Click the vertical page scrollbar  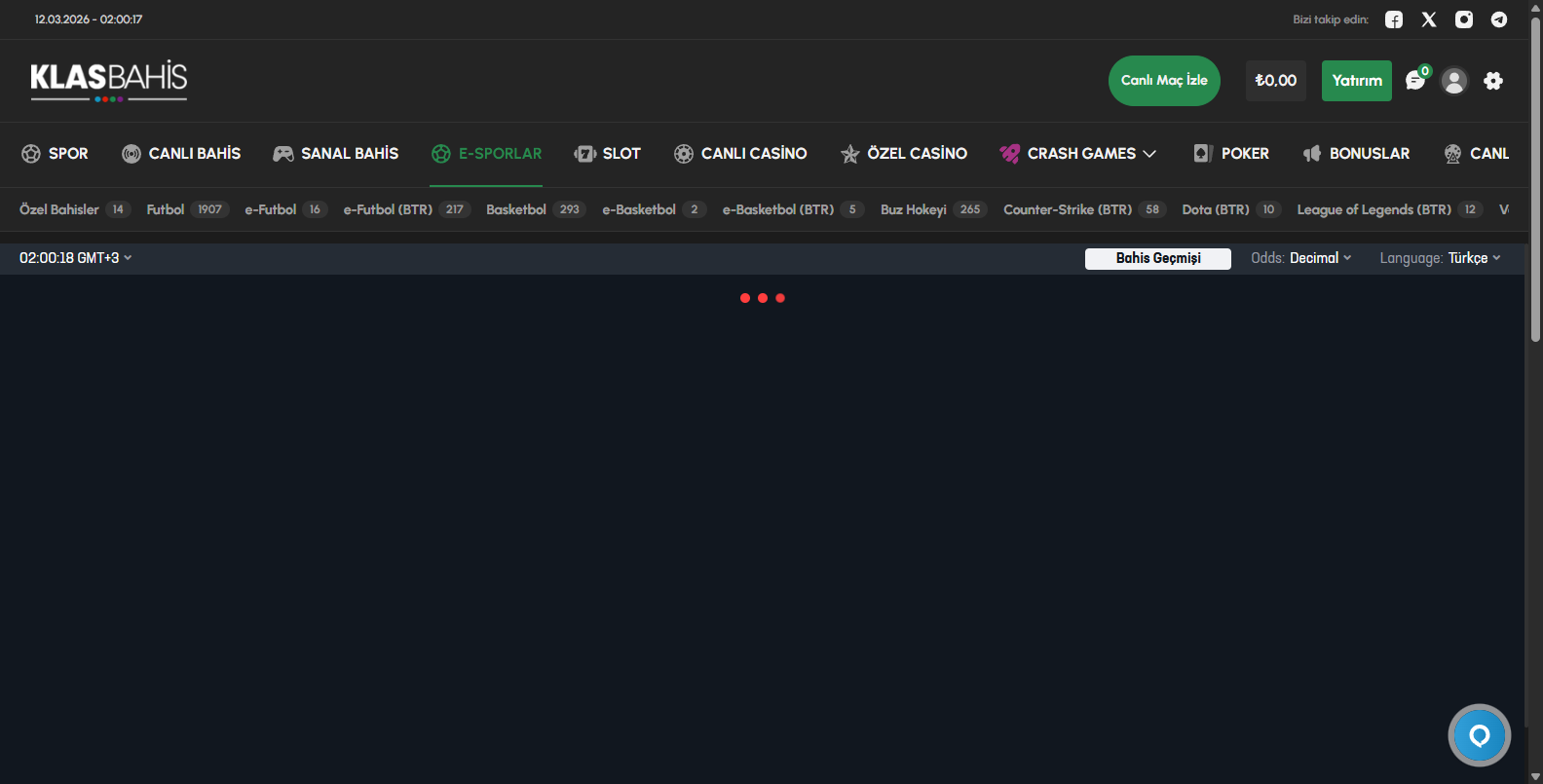point(1535,180)
